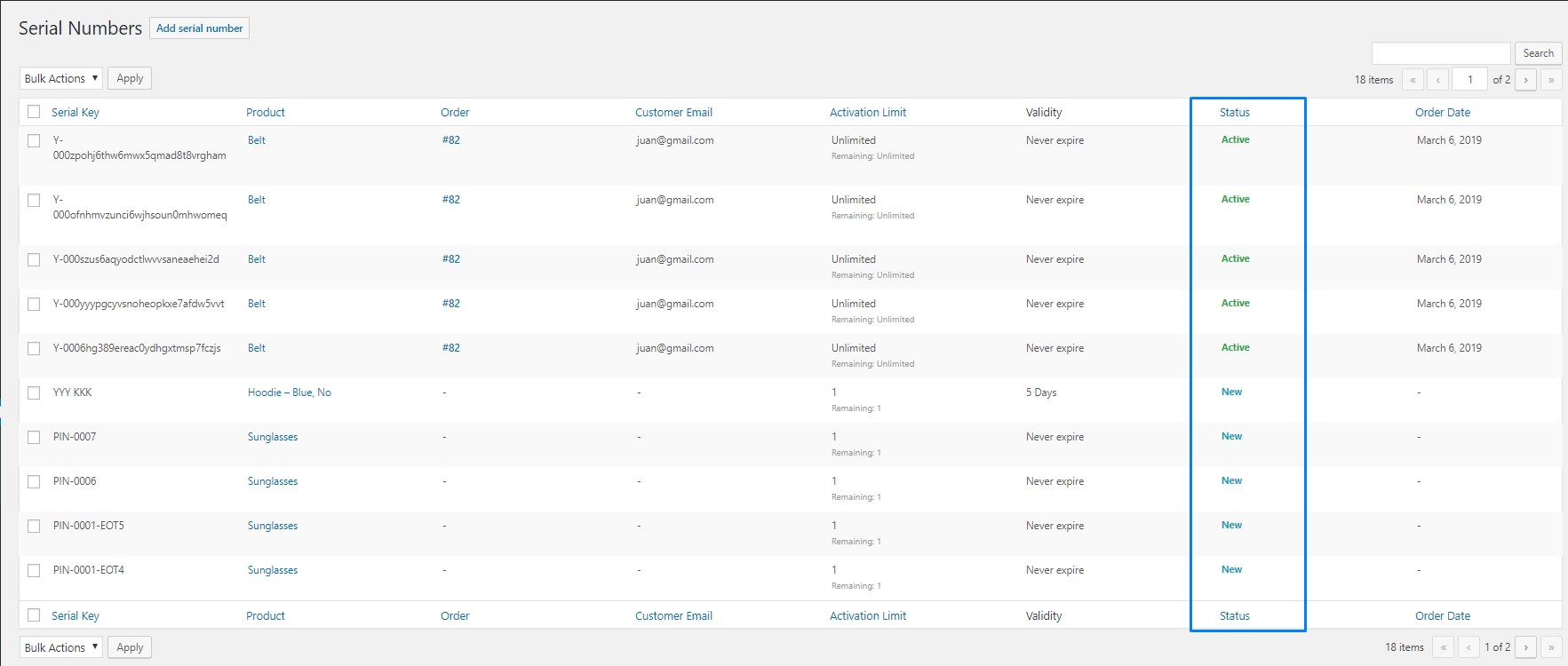Tick the checkbox for PIN-0001-EOT4

click(x=34, y=570)
